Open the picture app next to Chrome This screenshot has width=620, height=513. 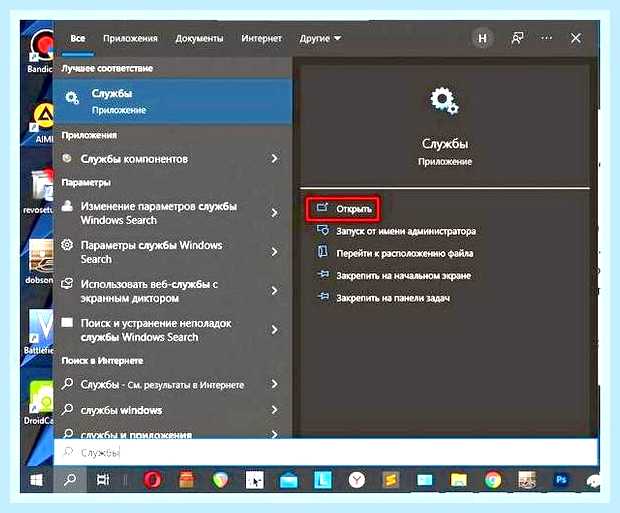tap(527, 480)
